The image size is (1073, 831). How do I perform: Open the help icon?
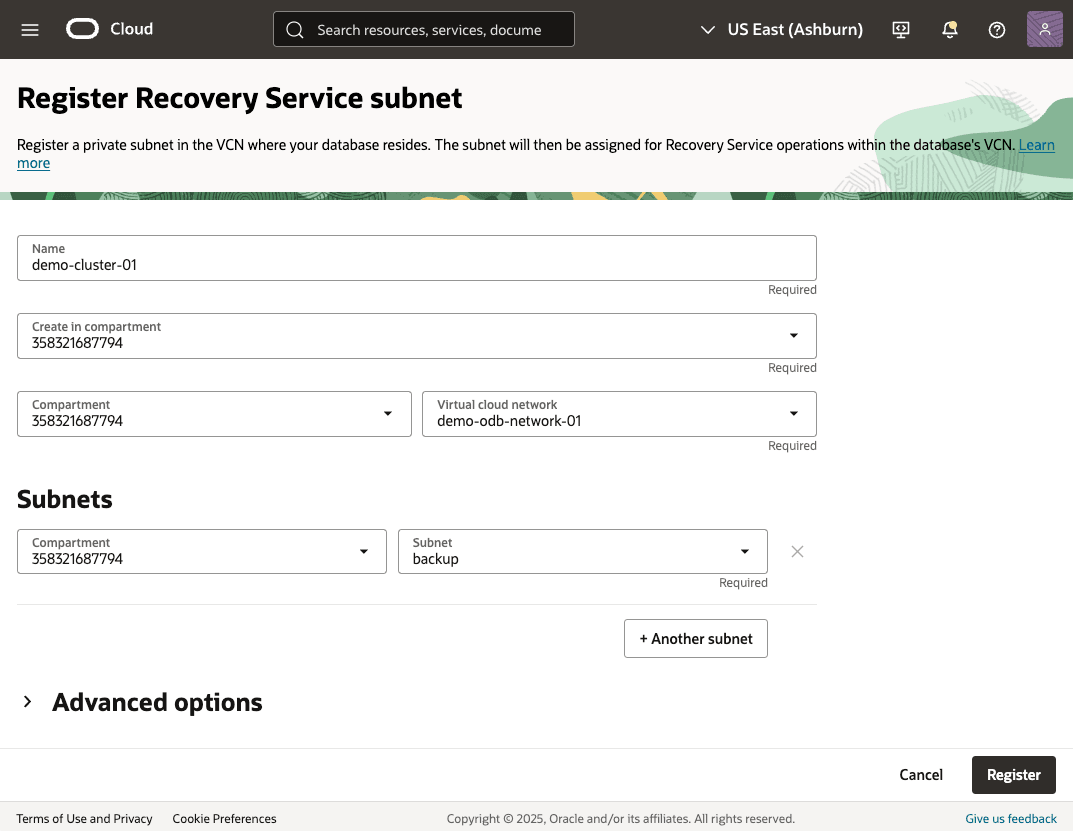click(997, 30)
